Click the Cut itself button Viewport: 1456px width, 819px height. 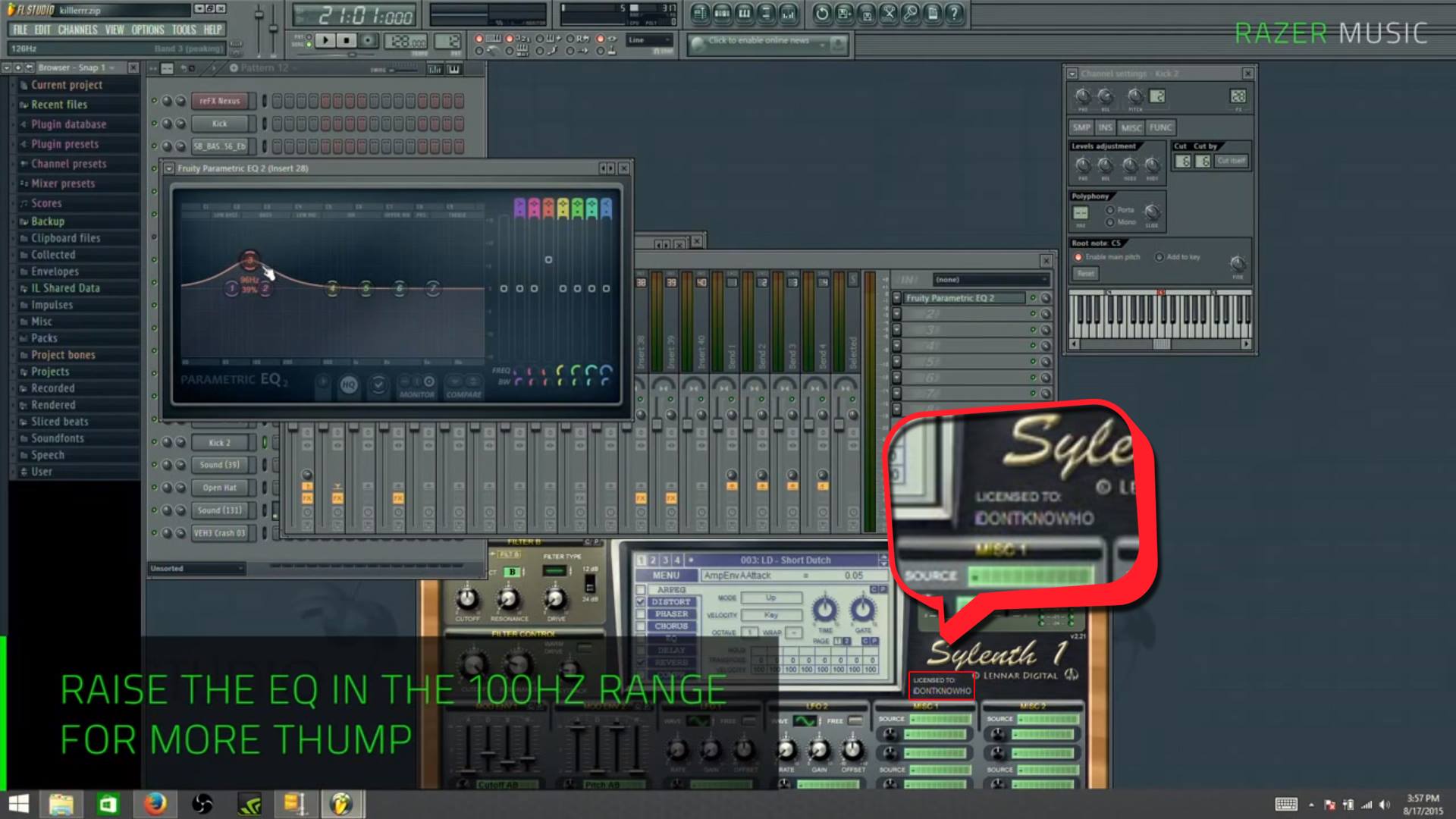coord(1231,161)
